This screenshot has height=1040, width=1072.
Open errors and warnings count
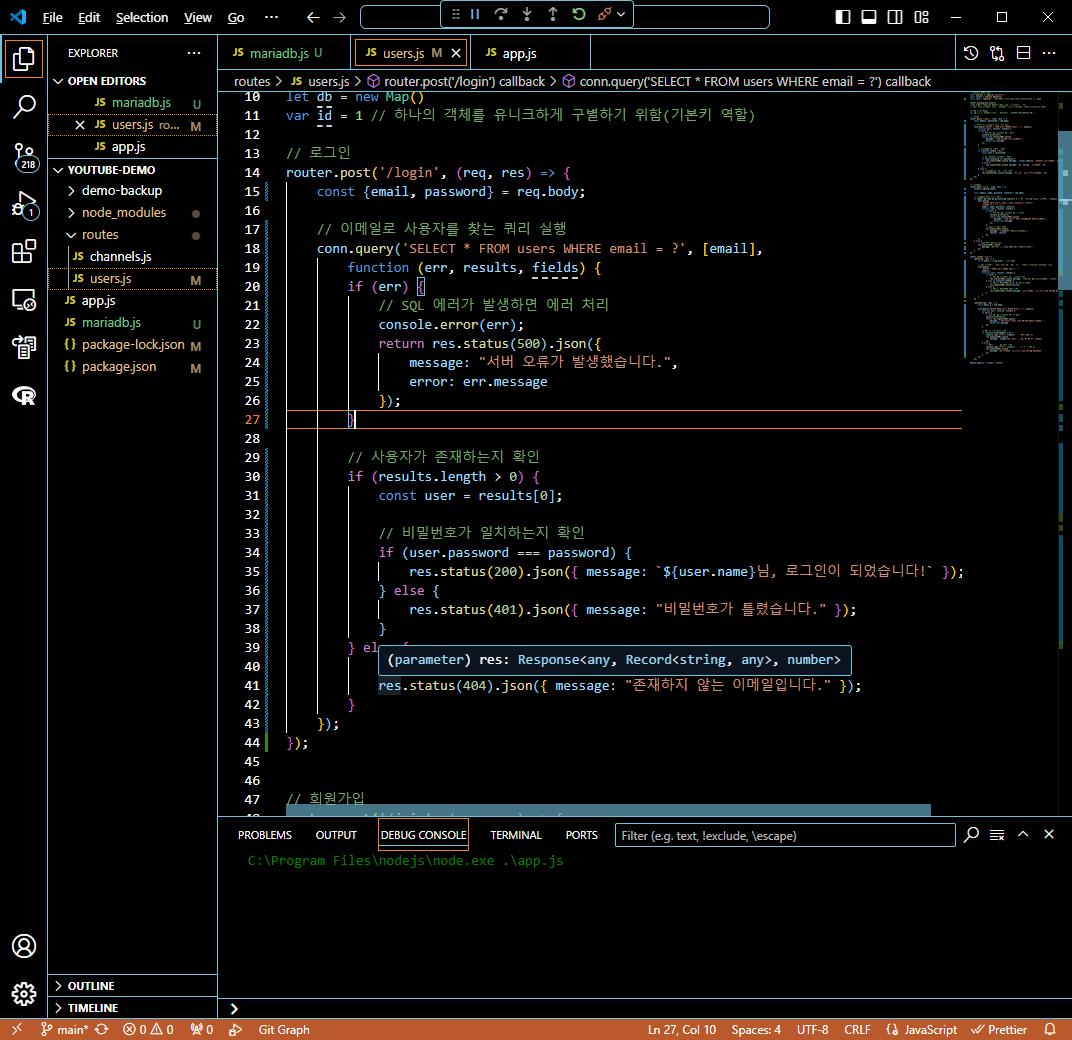click(148, 1029)
